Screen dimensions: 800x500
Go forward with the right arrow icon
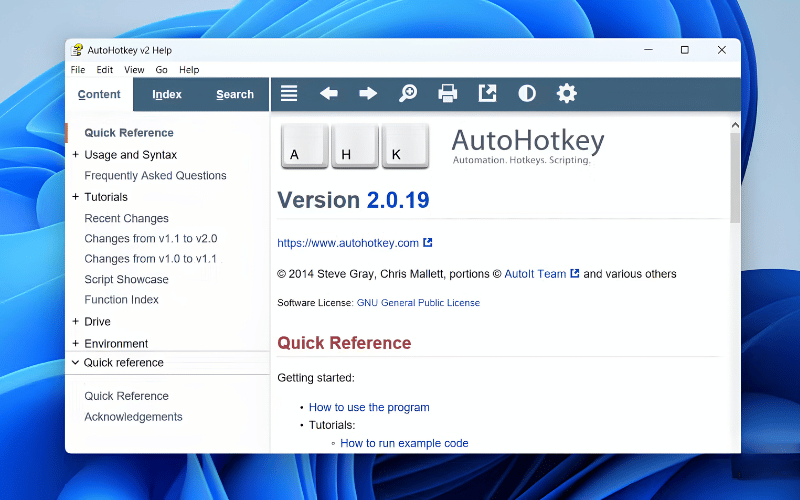(368, 93)
